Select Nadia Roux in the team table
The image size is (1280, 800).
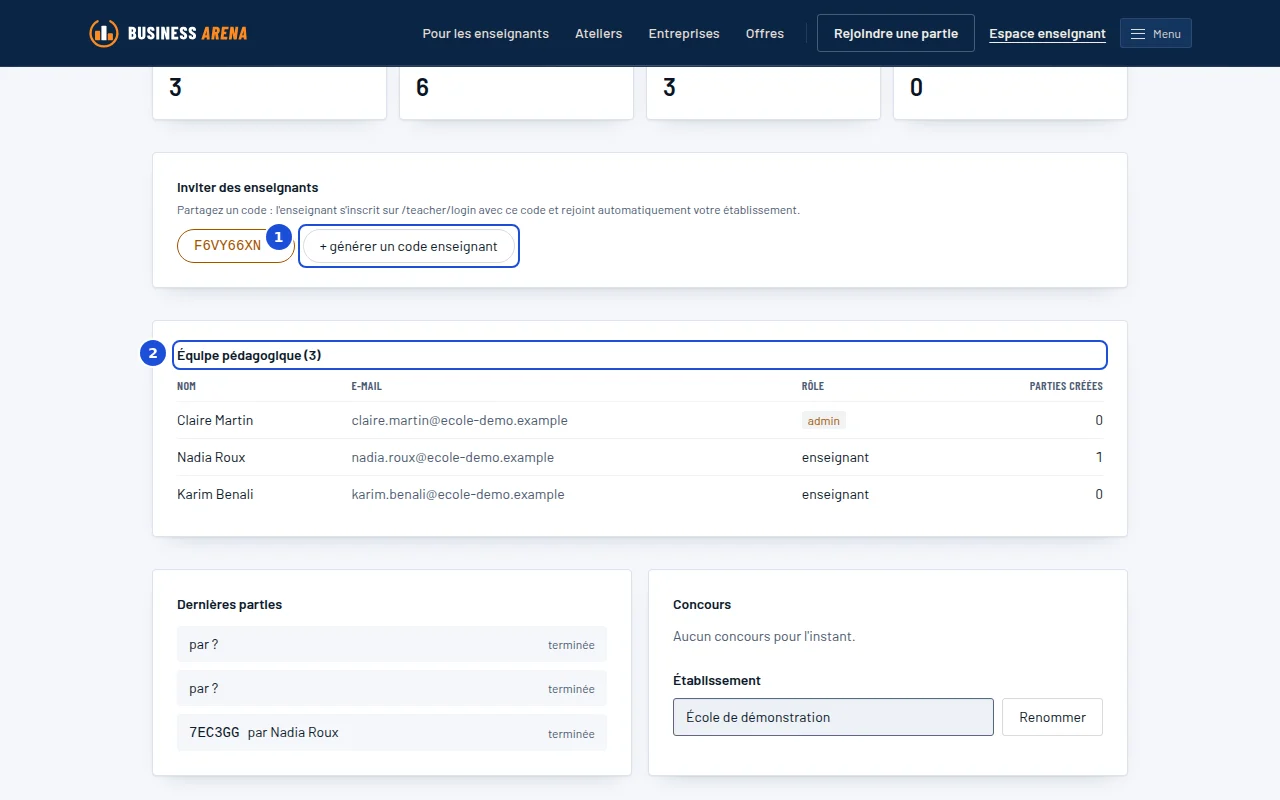pyautogui.click(x=211, y=457)
